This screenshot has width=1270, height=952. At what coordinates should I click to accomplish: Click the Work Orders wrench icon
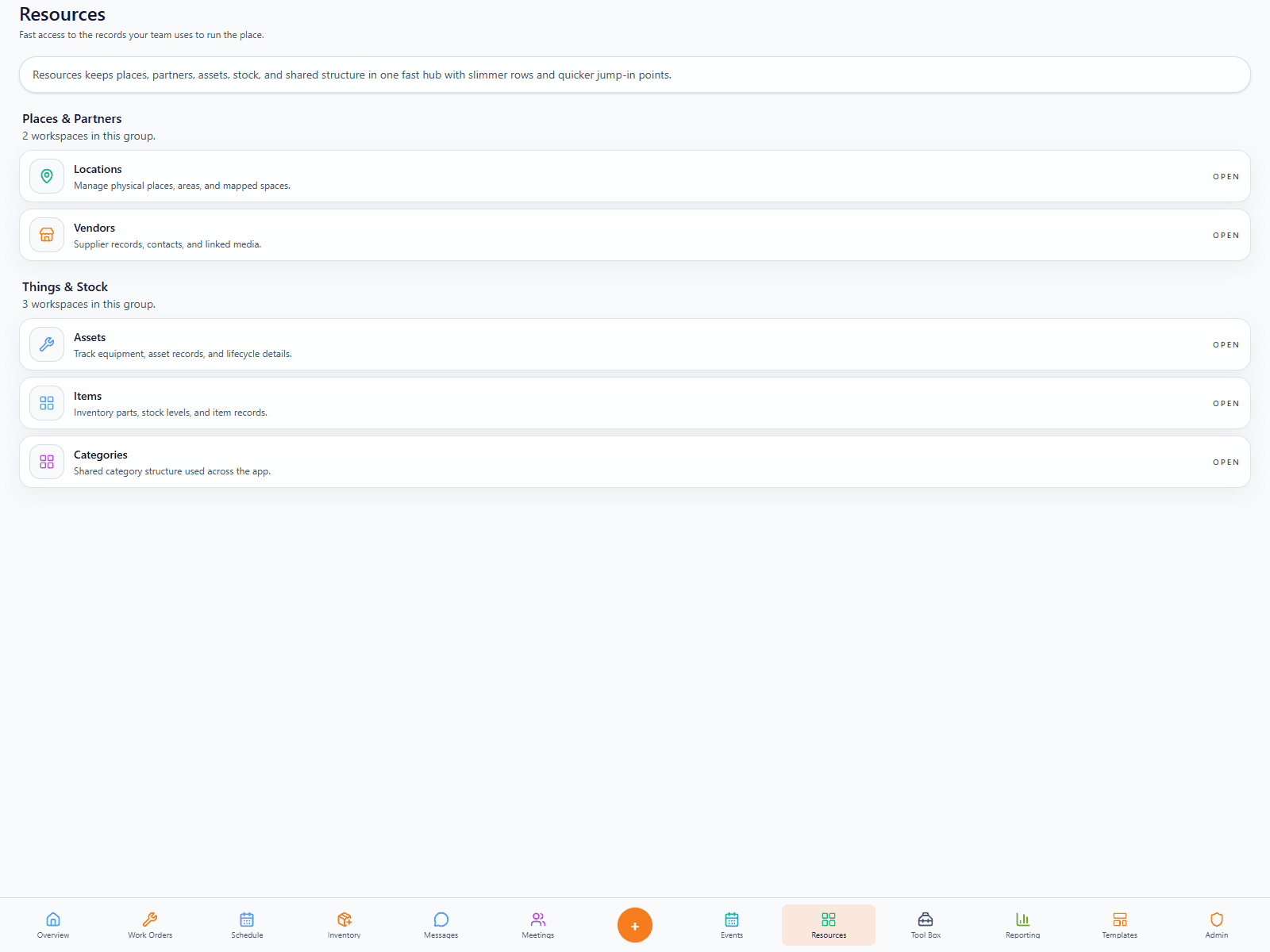pyautogui.click(x=149, y=919)
